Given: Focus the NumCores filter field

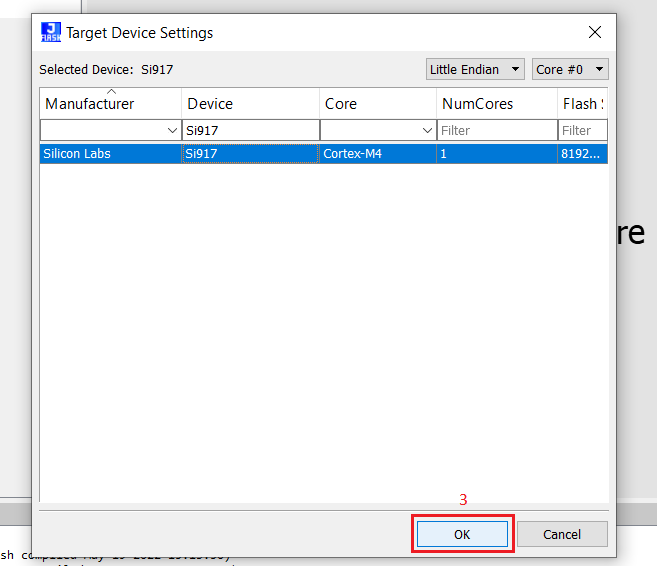Looking at the screenshot, I should coord(497,130).
